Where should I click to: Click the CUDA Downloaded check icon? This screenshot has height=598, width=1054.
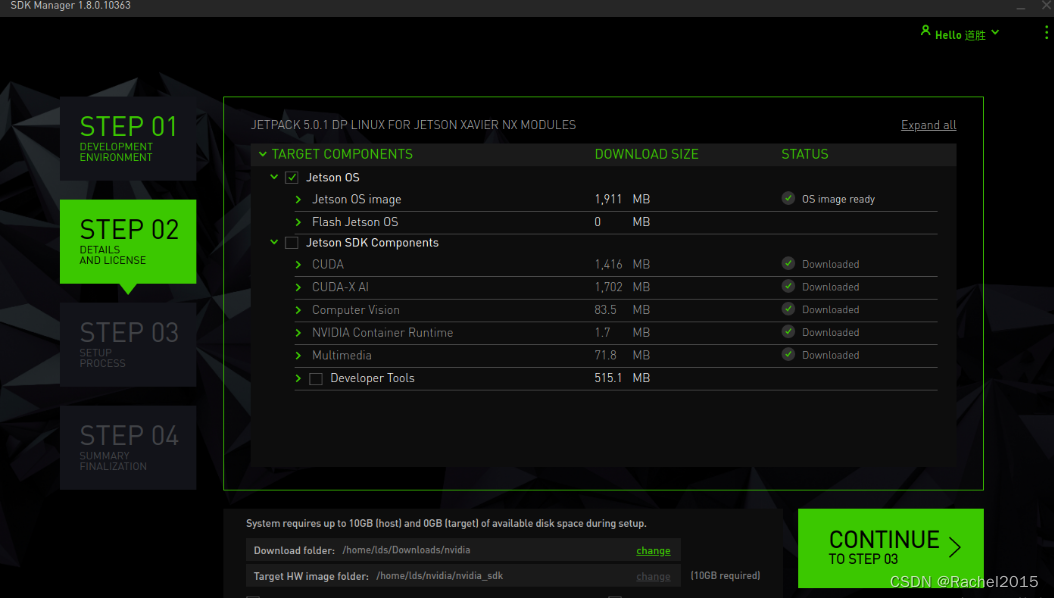coord(788,263)
